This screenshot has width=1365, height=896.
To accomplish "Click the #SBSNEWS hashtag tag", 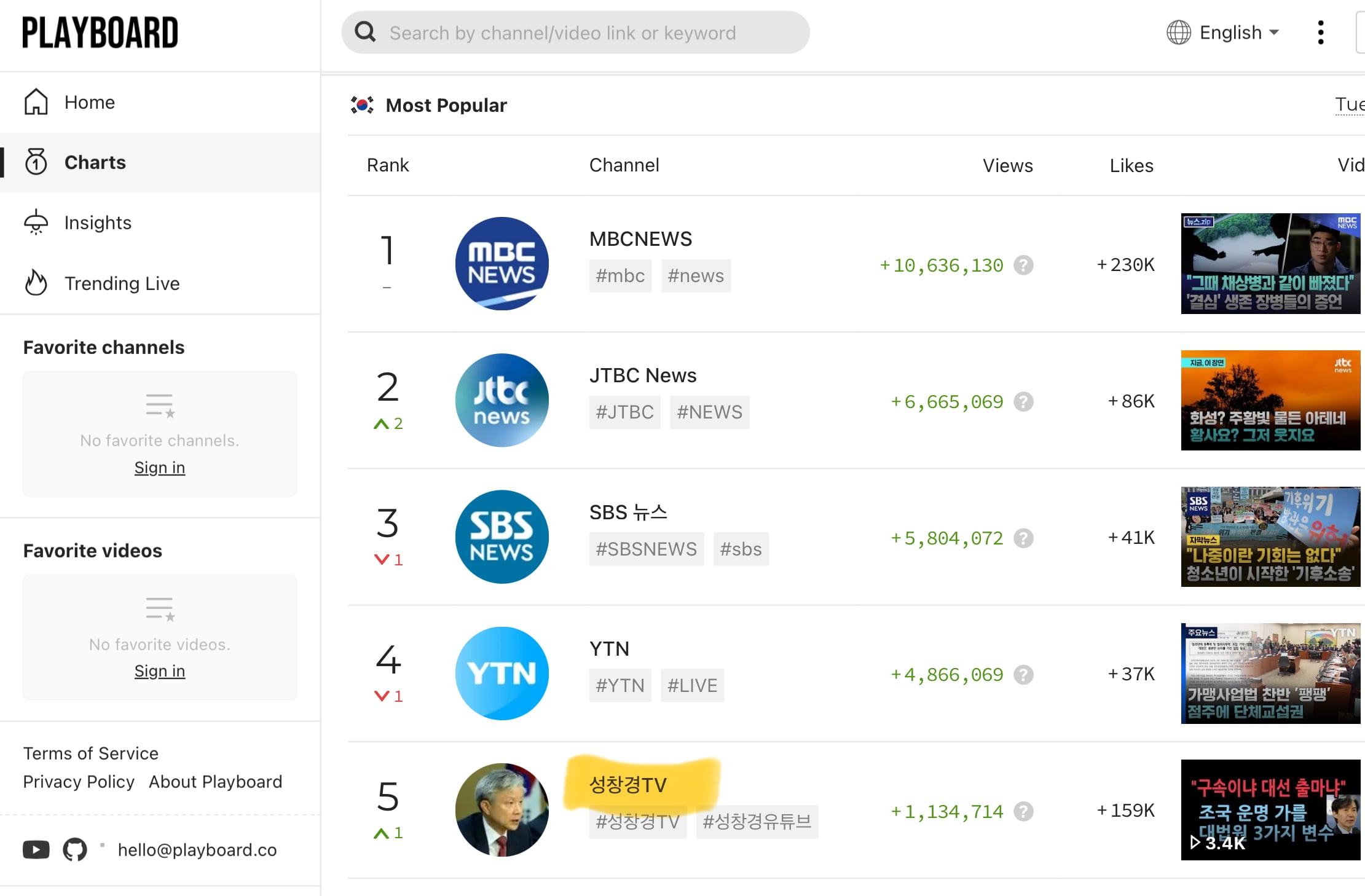I will click(647, 549).
